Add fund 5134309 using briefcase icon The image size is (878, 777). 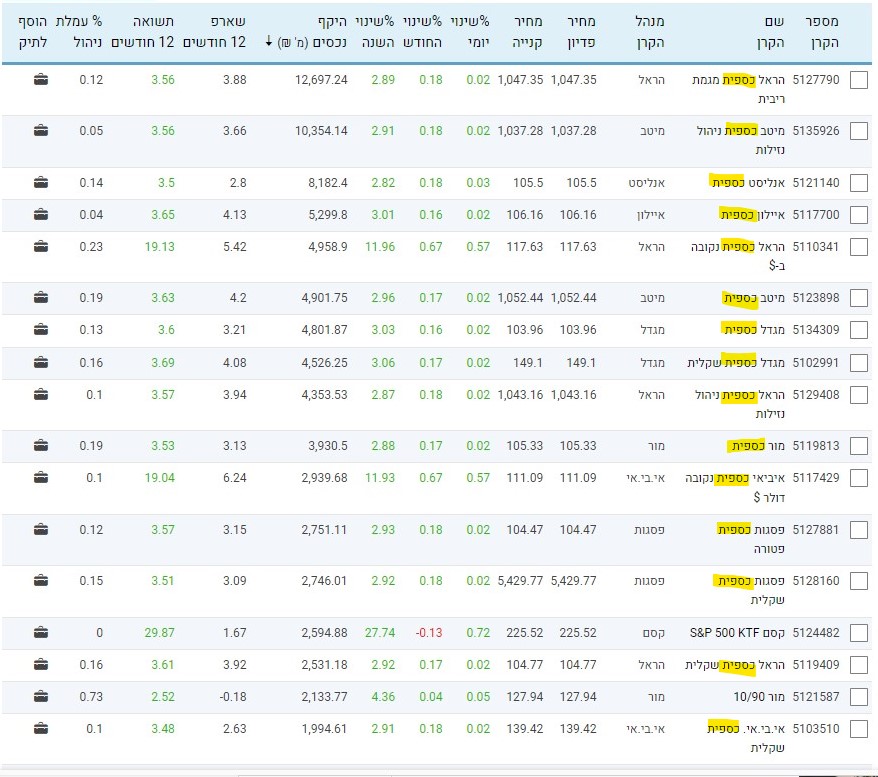click(41, 329)
